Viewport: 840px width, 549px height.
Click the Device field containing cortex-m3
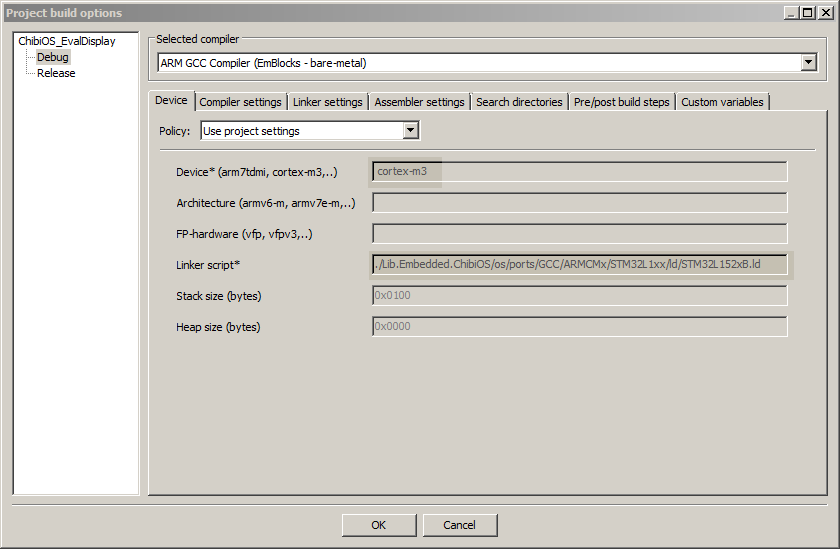580,171
